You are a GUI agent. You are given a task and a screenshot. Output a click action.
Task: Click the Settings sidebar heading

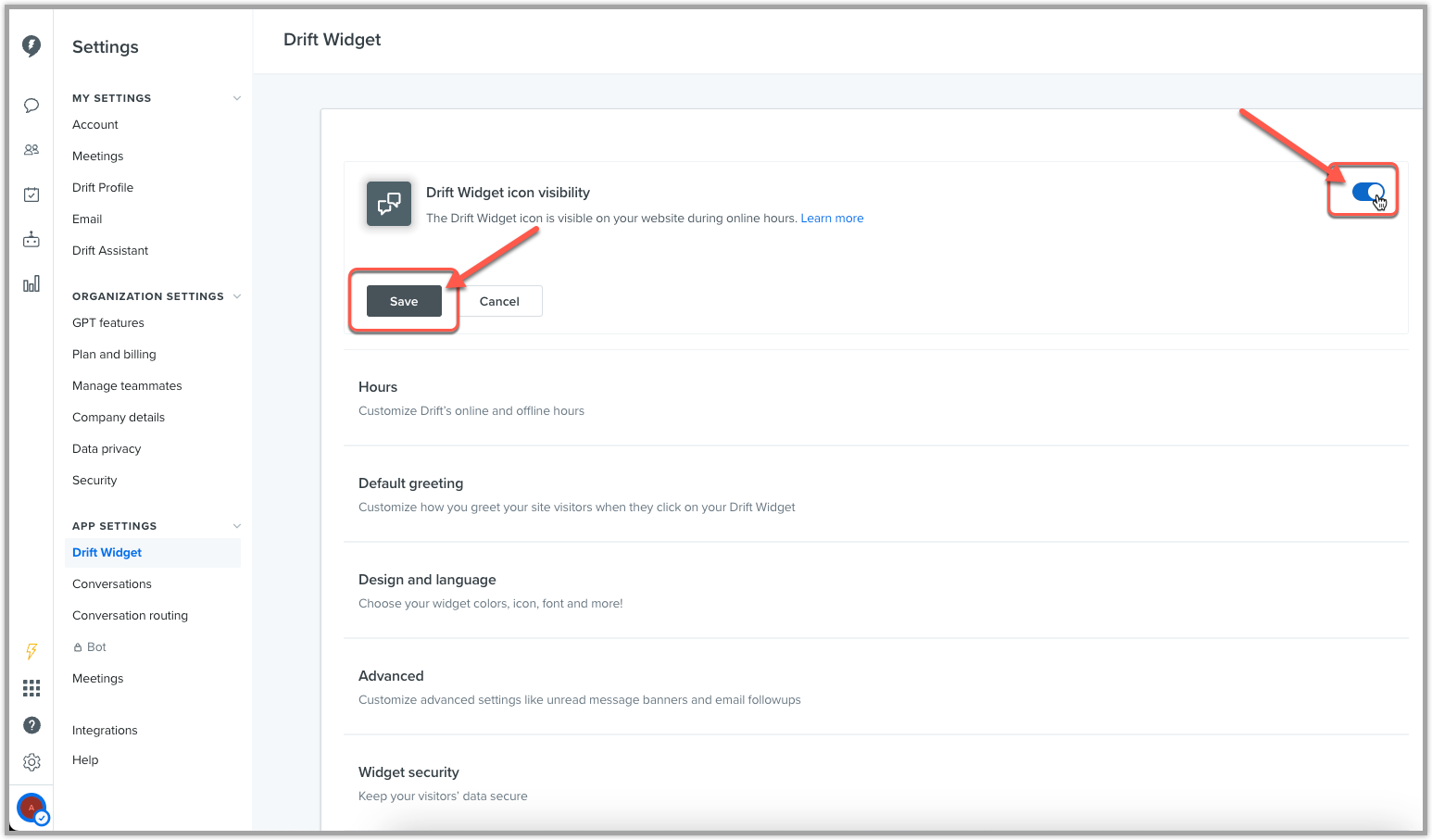click(x=106, y=47)
